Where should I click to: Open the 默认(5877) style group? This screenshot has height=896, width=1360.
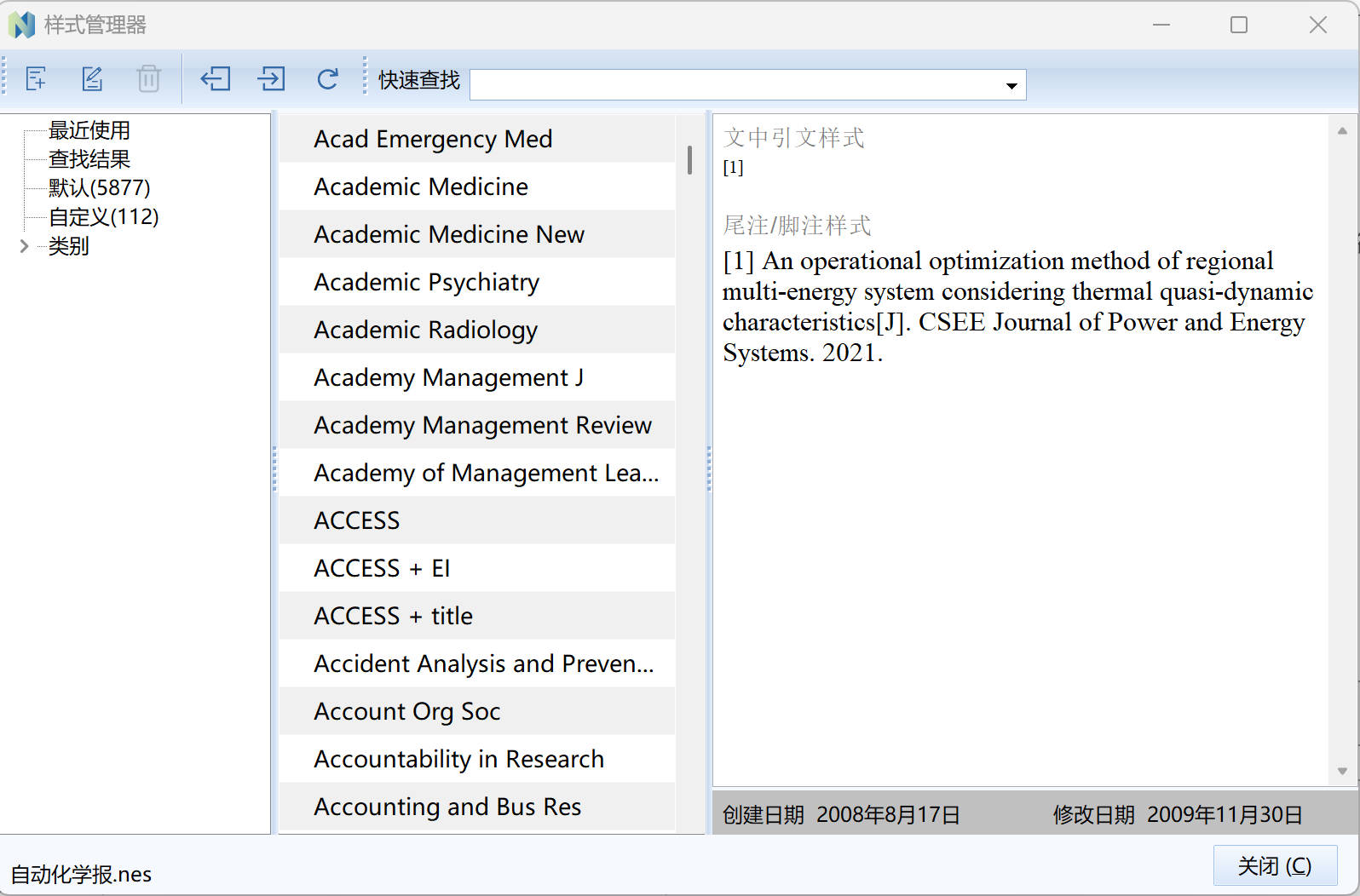pyautogui.click(x=99, y=187)
